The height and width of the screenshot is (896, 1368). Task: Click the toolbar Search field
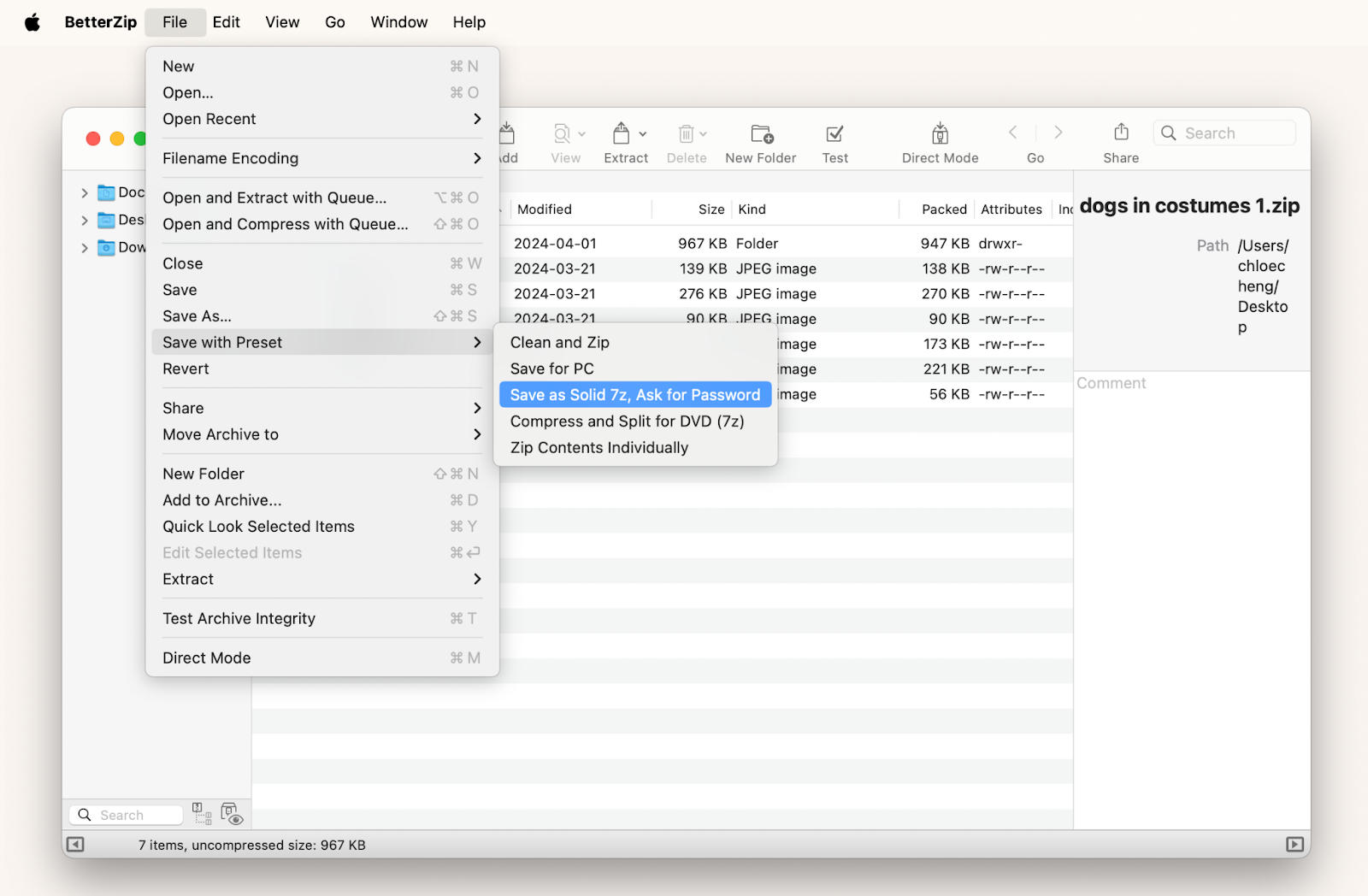pos(1224,133)
